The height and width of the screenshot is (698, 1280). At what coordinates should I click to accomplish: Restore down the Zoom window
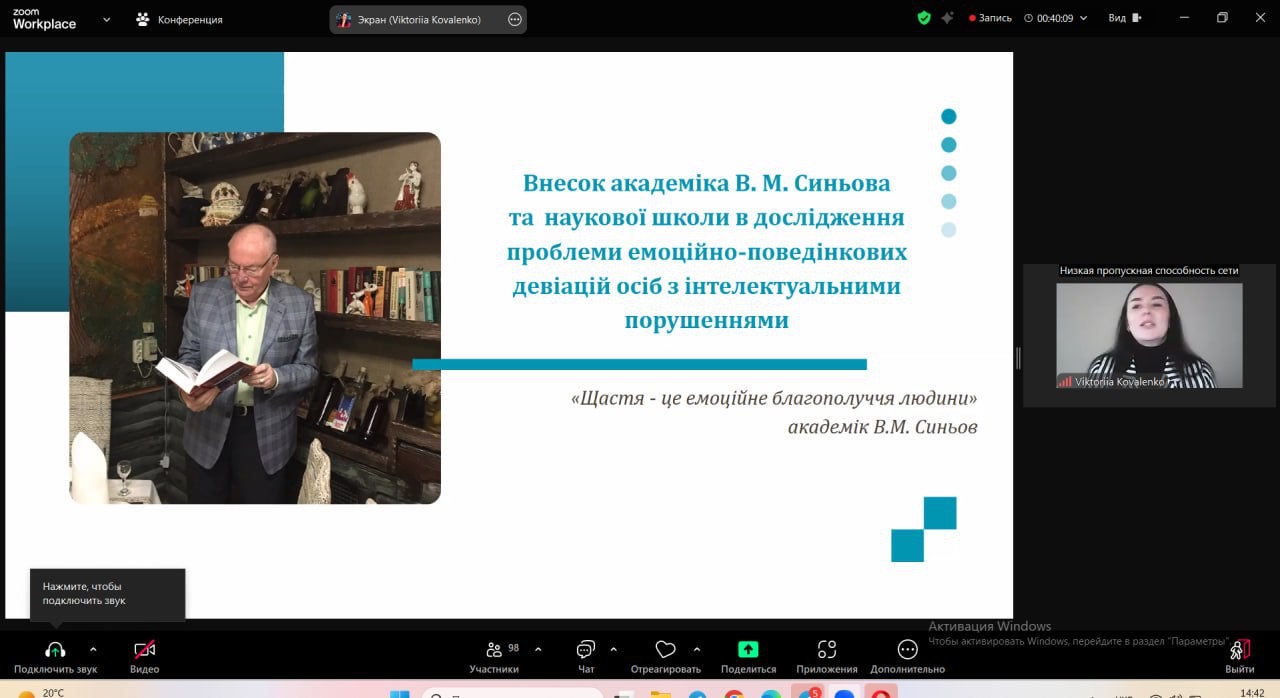pyautogui.click(x=1222, y=18)
